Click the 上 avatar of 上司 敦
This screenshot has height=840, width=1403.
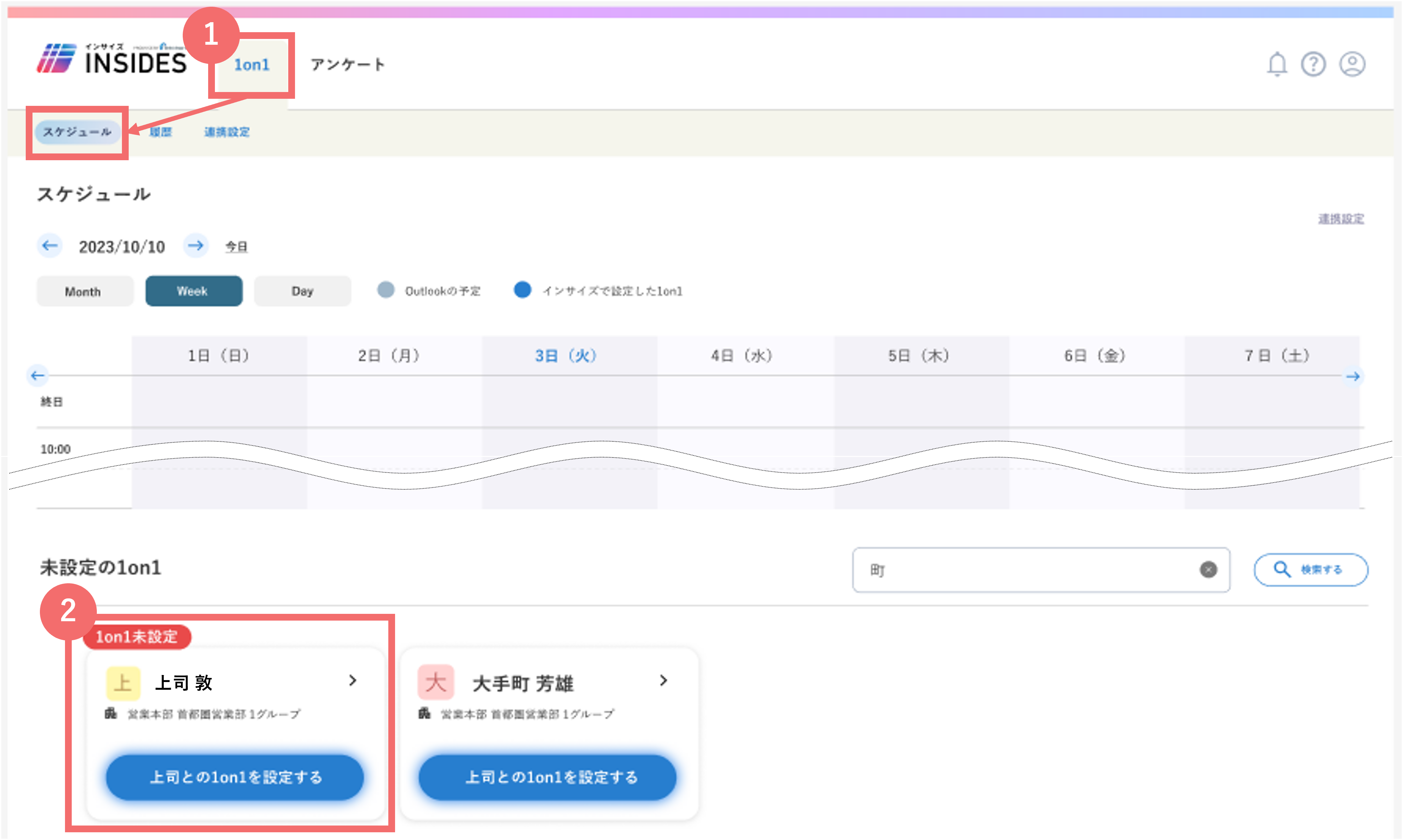tap(123, 683)
